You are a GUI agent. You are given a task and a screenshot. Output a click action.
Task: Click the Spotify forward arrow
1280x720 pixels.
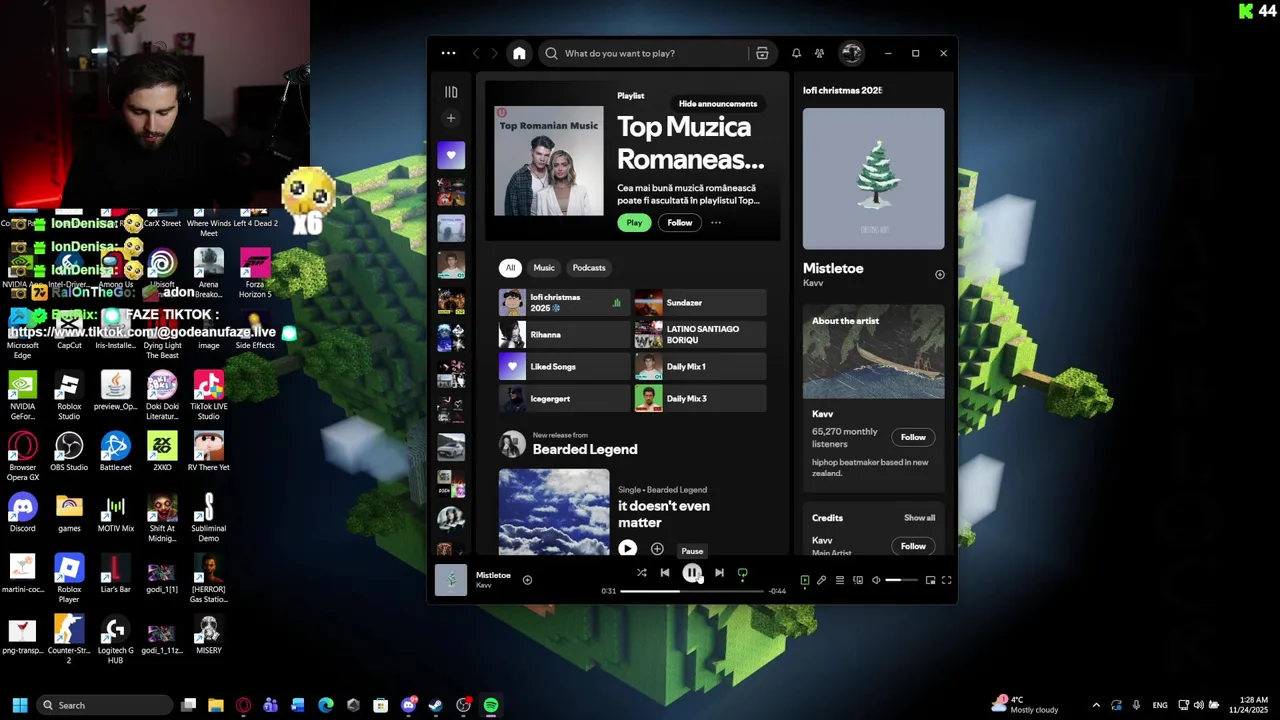point(496,53)
